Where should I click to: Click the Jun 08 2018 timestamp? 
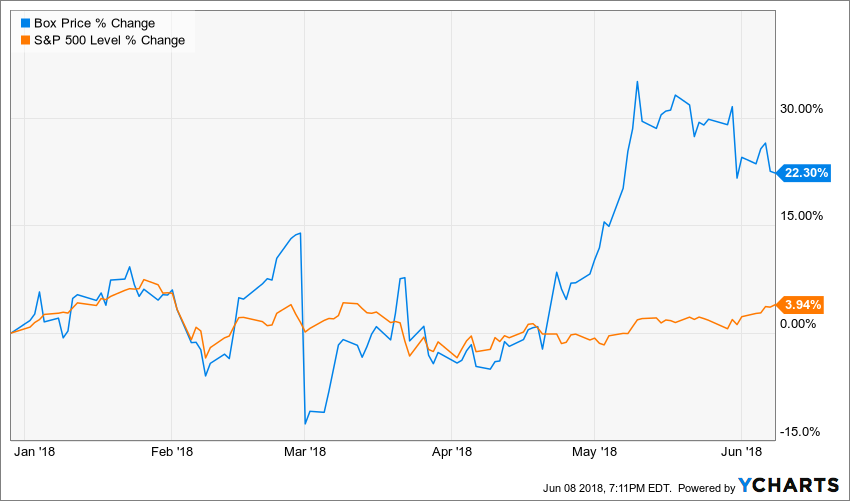point(604,486)
